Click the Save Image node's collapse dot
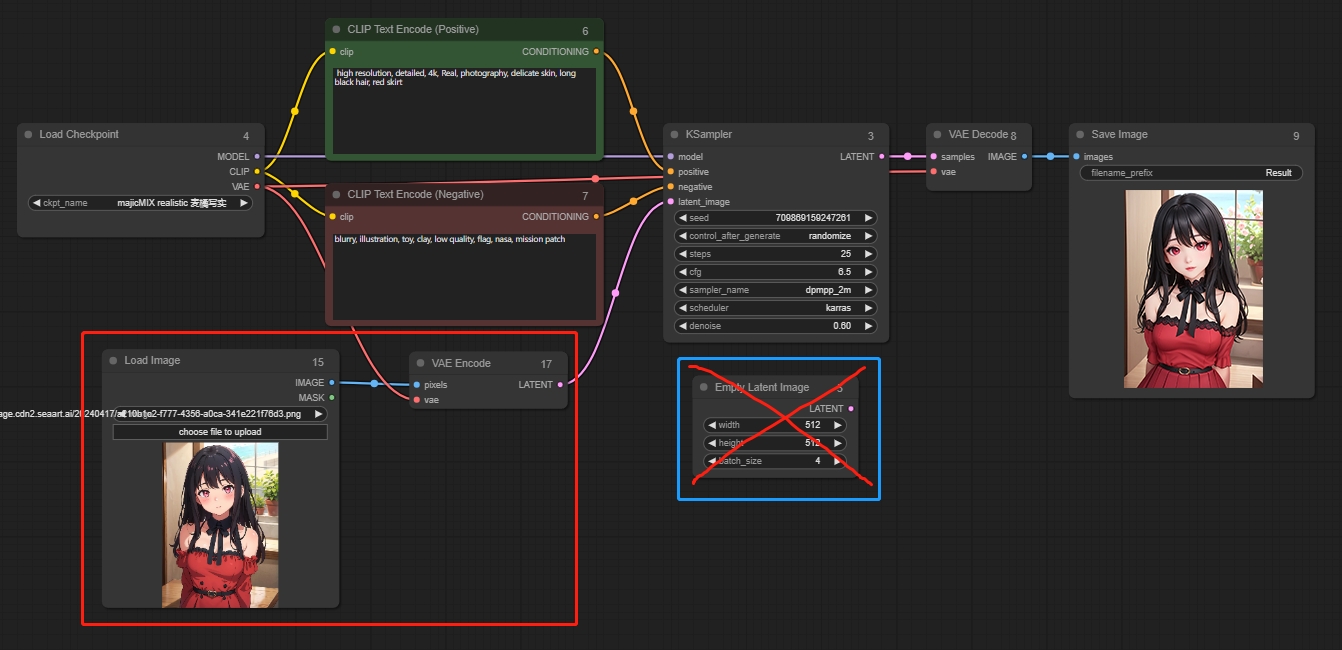 [1080, 134]
